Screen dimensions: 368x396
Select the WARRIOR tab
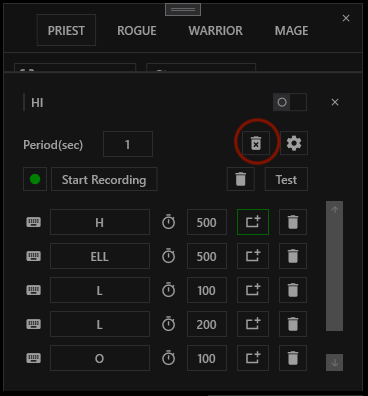pyautogui.click(x=215, y=31)
